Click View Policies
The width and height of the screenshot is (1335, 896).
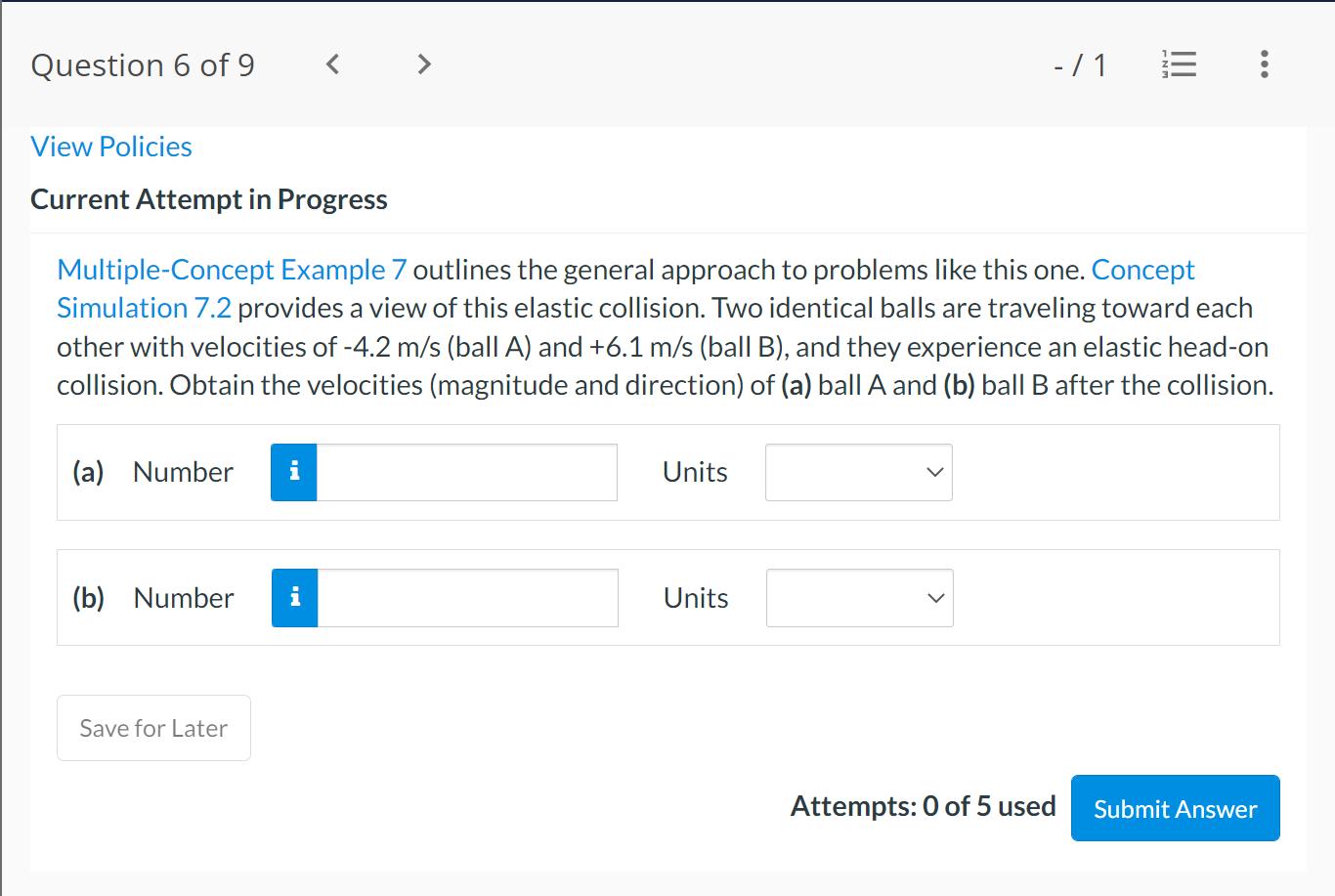[110, 146]
